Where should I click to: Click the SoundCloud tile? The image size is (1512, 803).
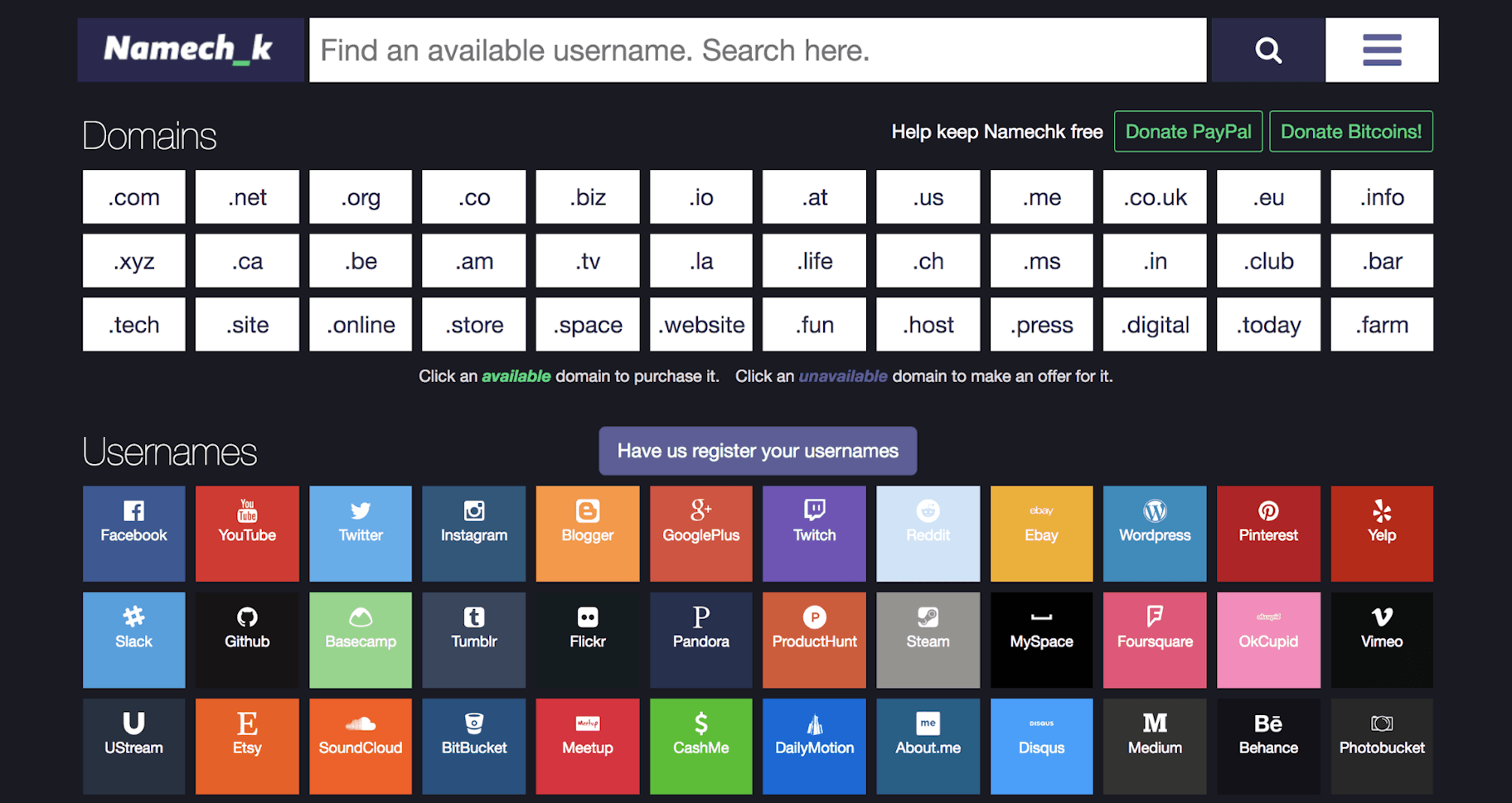click(361, 746)
